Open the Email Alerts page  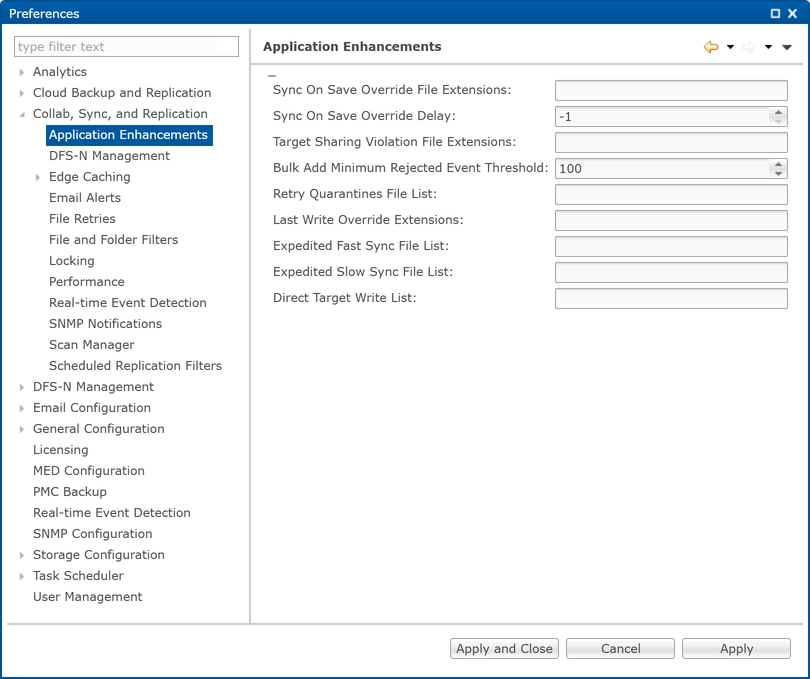pos(85,198)
